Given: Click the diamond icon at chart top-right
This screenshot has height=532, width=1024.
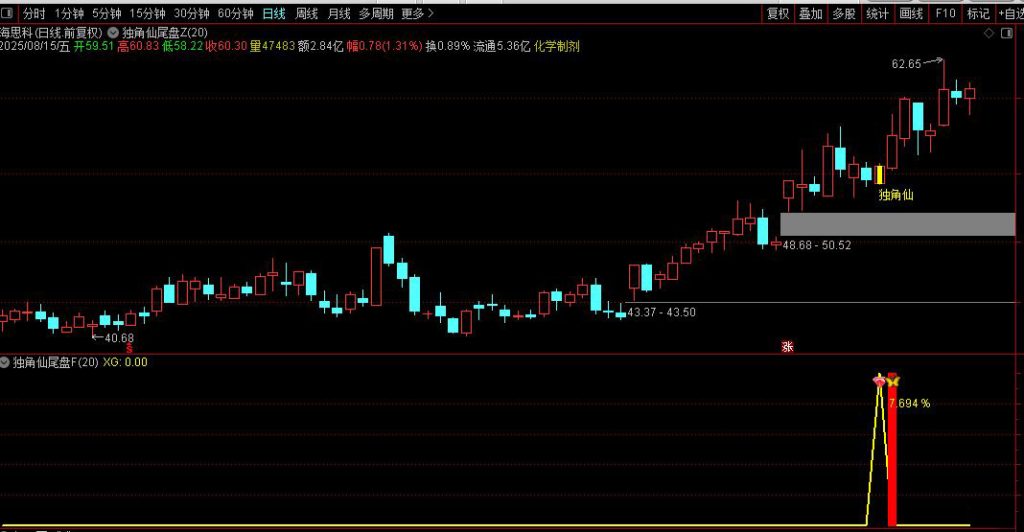Looking at the screenshot, I should coord(989,33).
